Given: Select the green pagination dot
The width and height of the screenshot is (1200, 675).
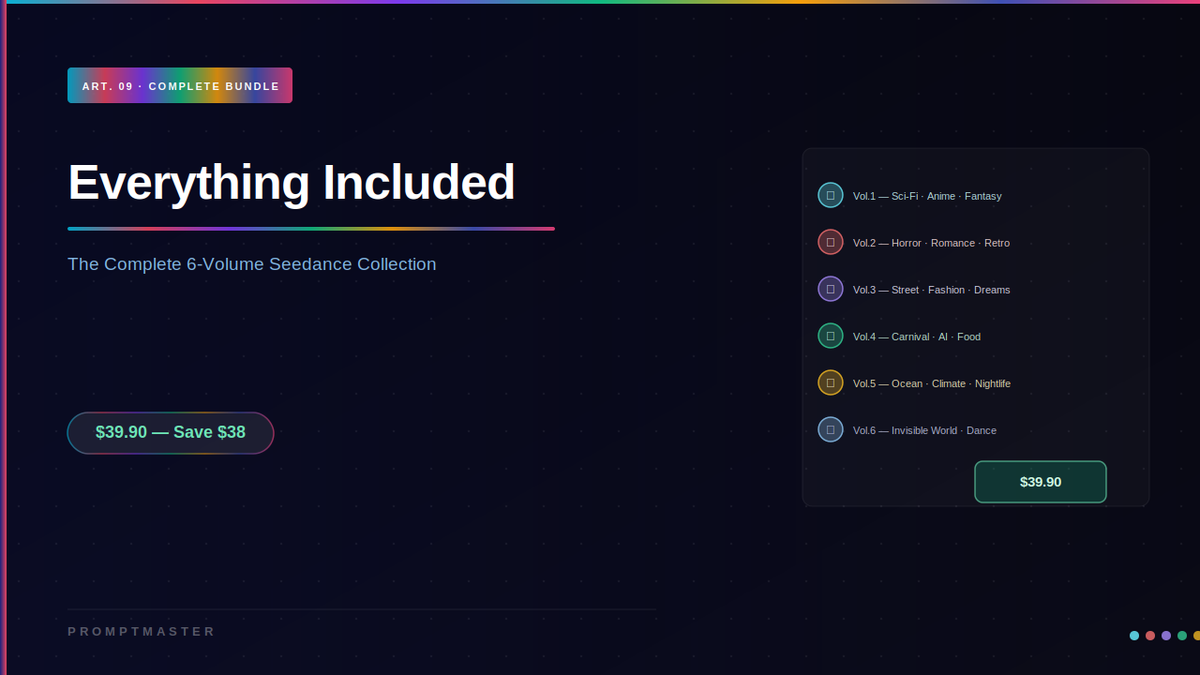Looking at the screenshot, I should (x=1182, y=635).
